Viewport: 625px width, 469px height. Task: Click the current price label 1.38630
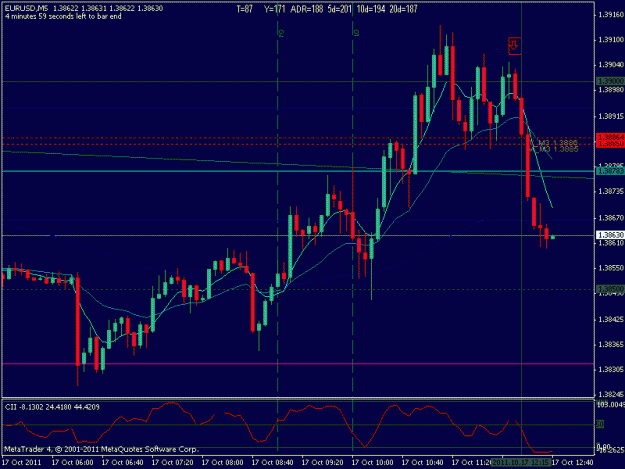click(610, 235)
